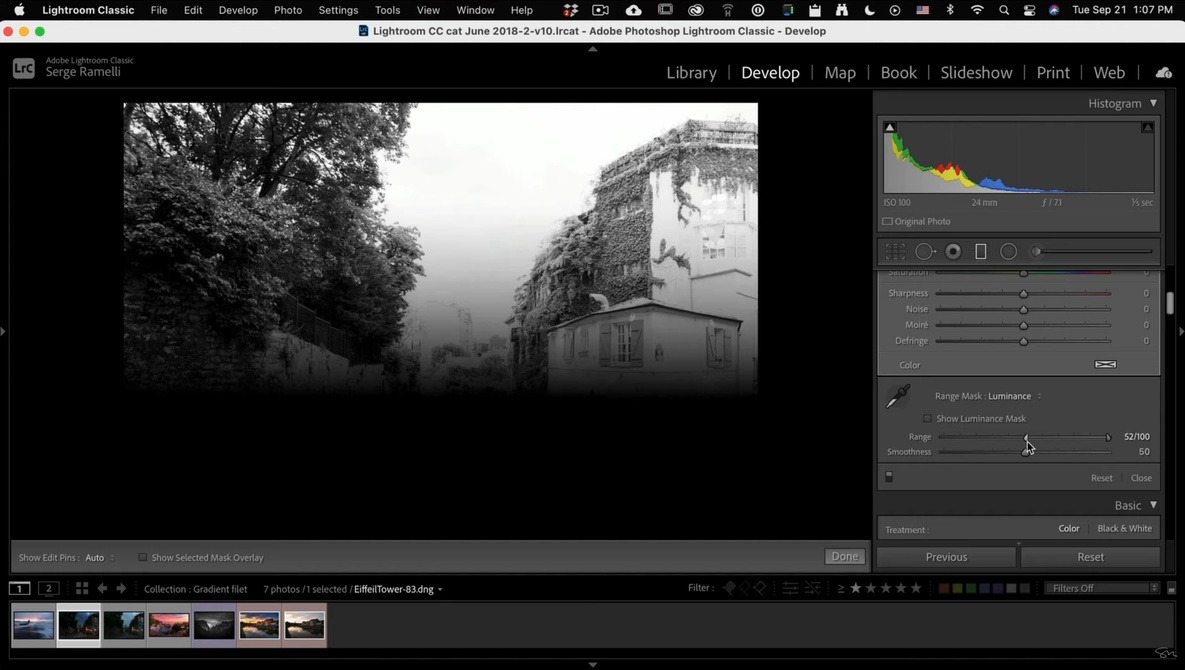This screenshot has height=670, width=1185.
Task: Enable Show Luminance Mask checkbox
Action: tap(927, 418)
